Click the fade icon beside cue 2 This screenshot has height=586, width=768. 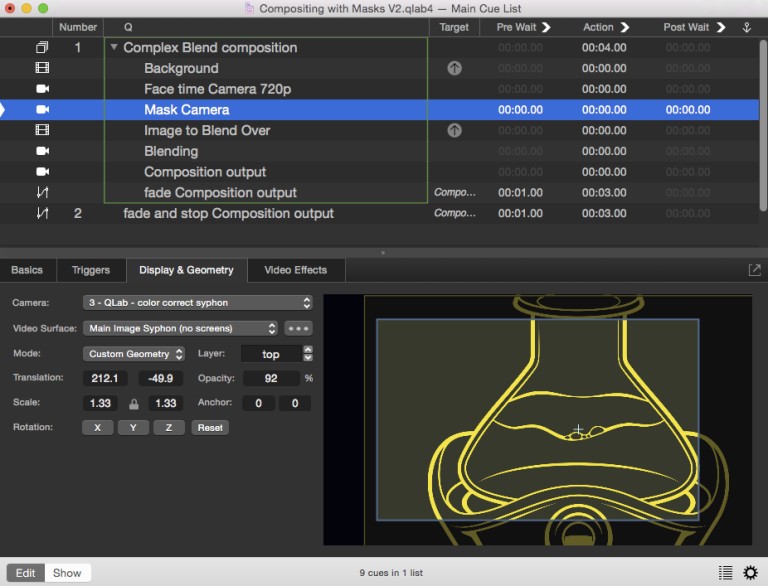42,214
